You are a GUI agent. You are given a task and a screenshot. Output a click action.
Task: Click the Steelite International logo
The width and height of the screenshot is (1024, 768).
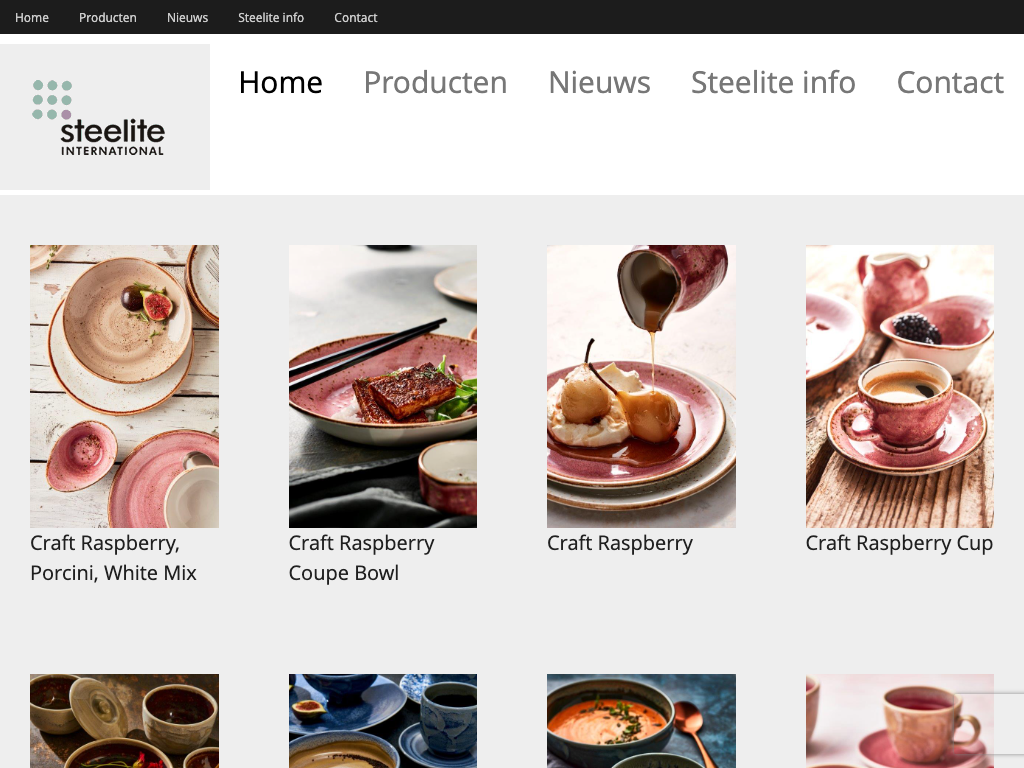[x=104, y=118]
